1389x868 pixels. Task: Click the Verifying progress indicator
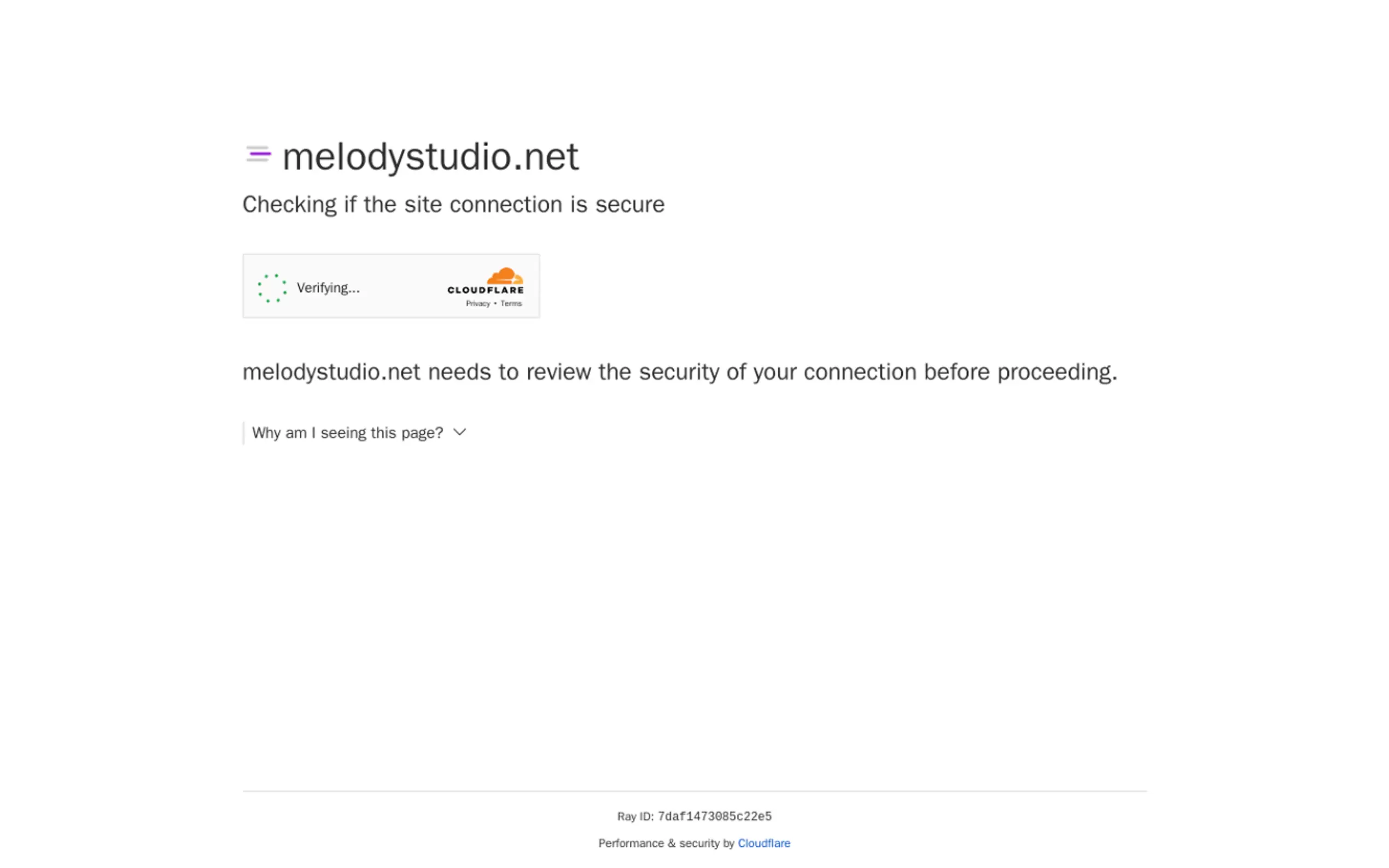[x=272, y=288]
